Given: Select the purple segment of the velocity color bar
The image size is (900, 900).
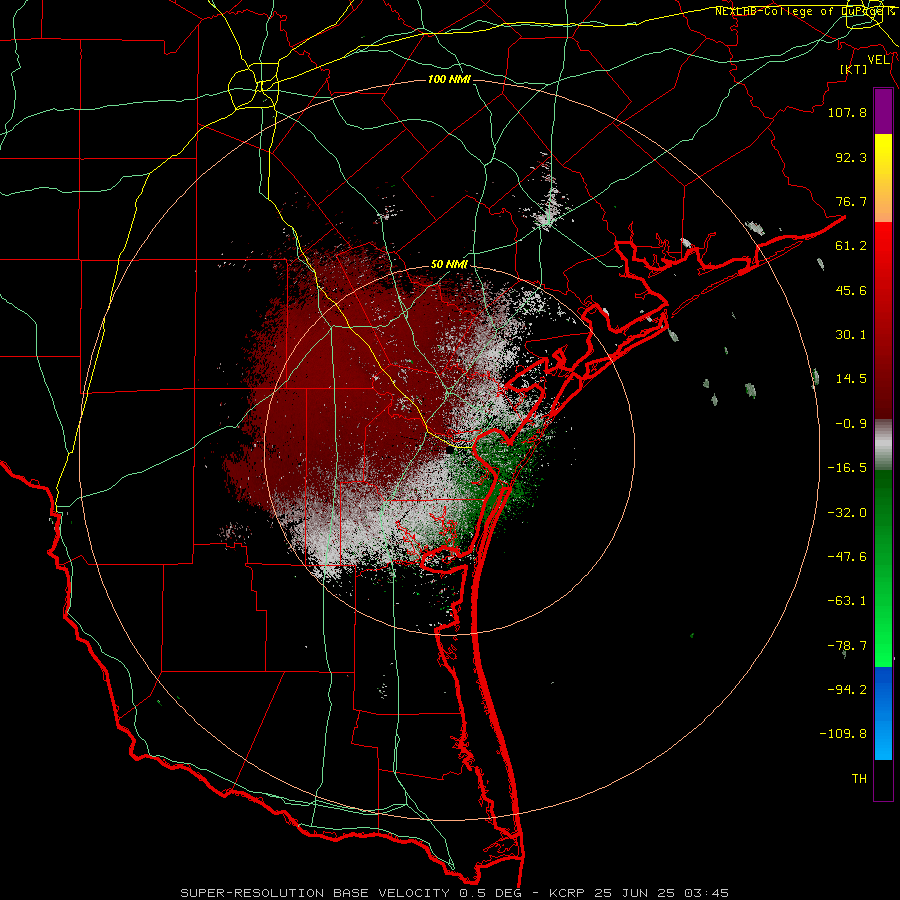Looking at the screenshot, I should (x=883, y=111).
